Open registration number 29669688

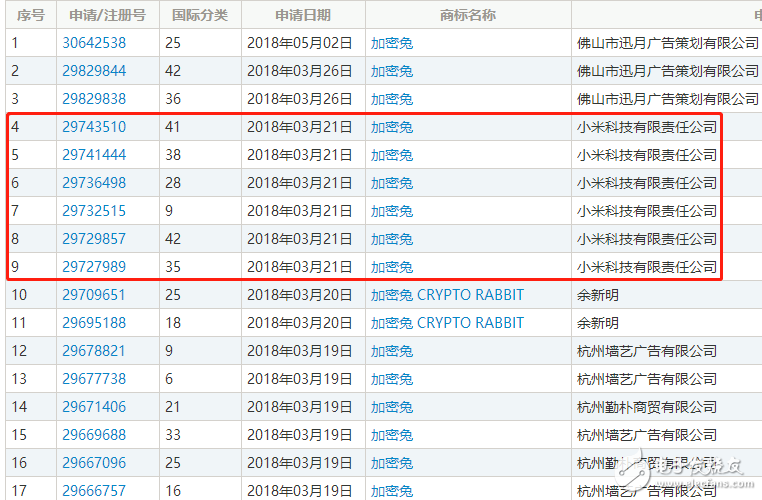click(x=94, y=435)
